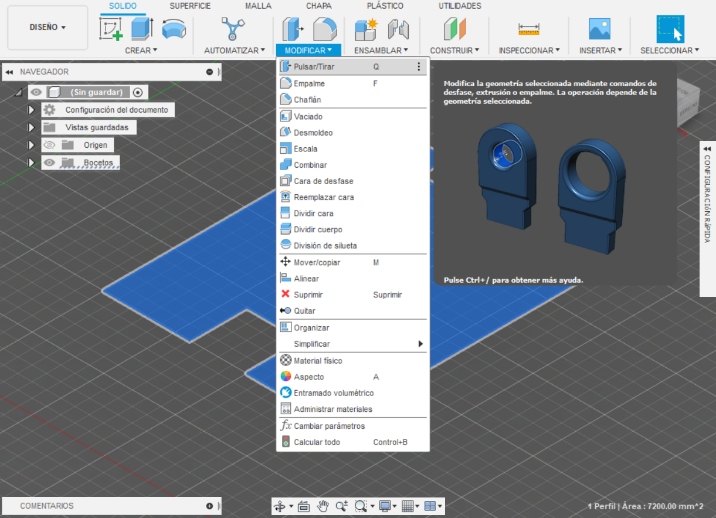716x518 pixels.
Task: Click the New Component icon in Ensamblar
Action: tap(366, 30)
